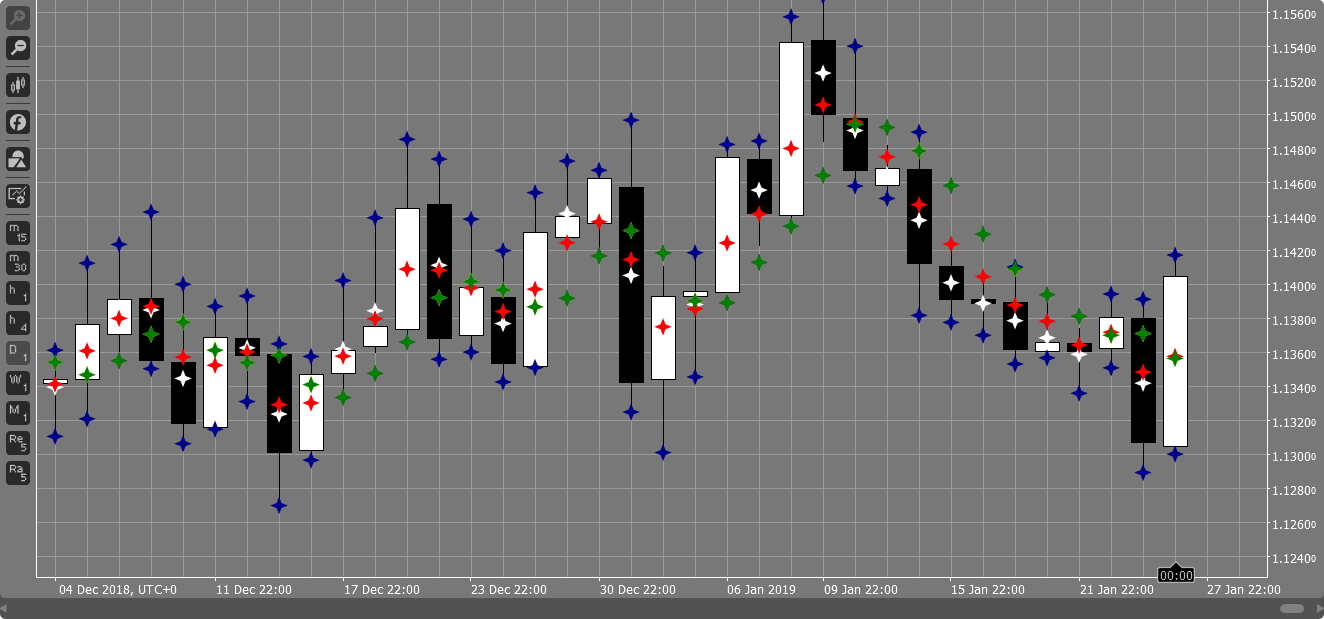Select the W1 weekly timeframe
Image resolution: width=1324 pixels, height=619 pixels.
[18, 383]
